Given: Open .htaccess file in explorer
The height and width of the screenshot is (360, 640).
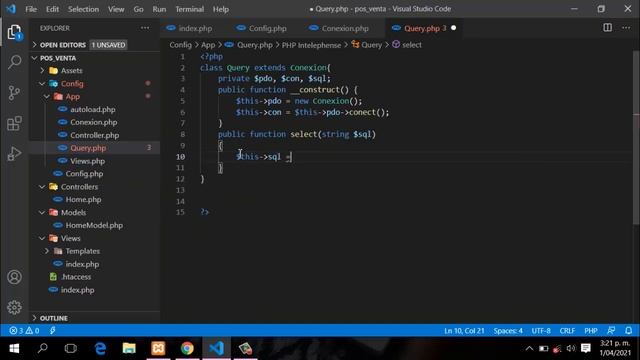Looking at the screenshot, I should (x=76, y=277).
